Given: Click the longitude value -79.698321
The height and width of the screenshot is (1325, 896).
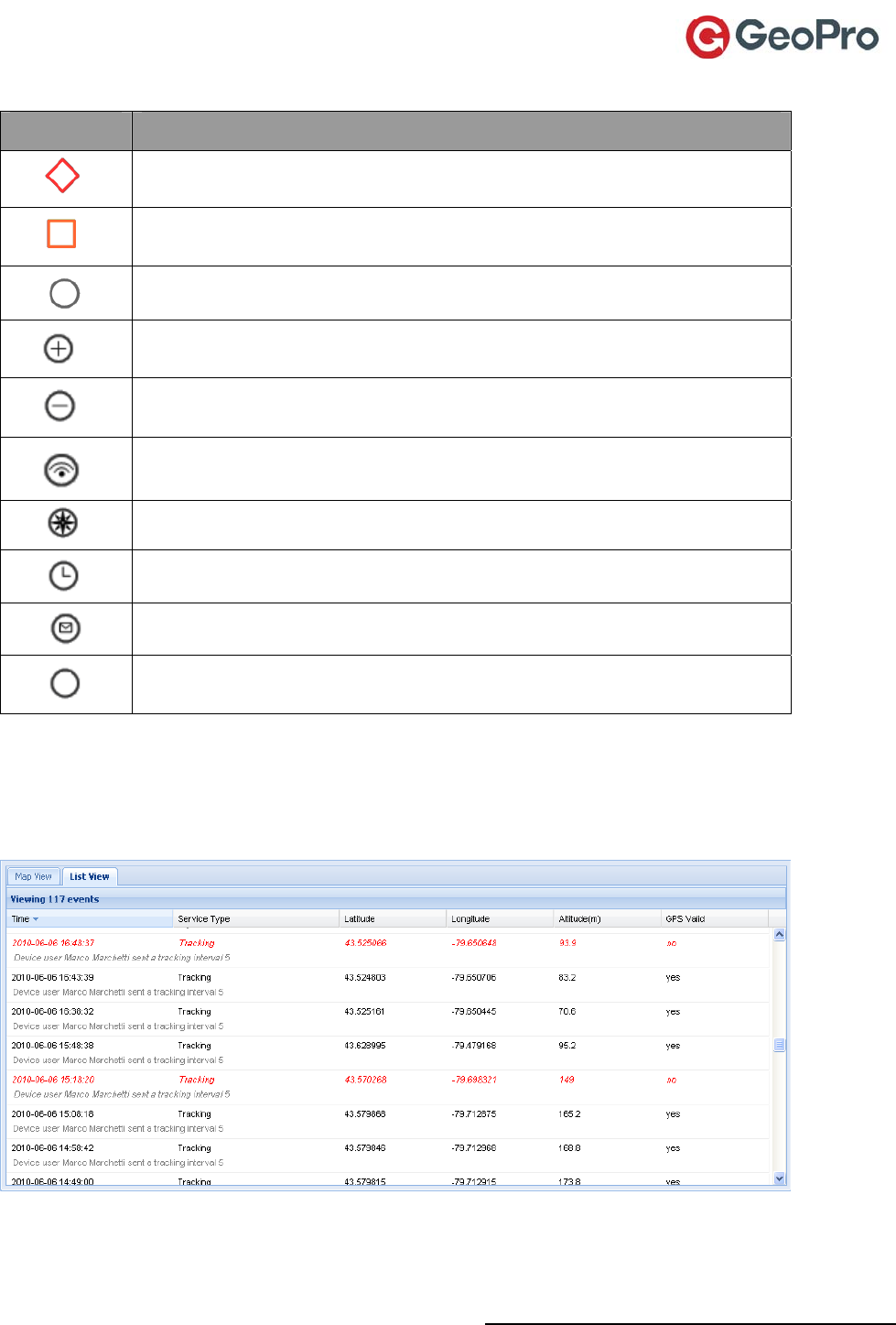Looking at the screenshot, I should click(474, 1080).
